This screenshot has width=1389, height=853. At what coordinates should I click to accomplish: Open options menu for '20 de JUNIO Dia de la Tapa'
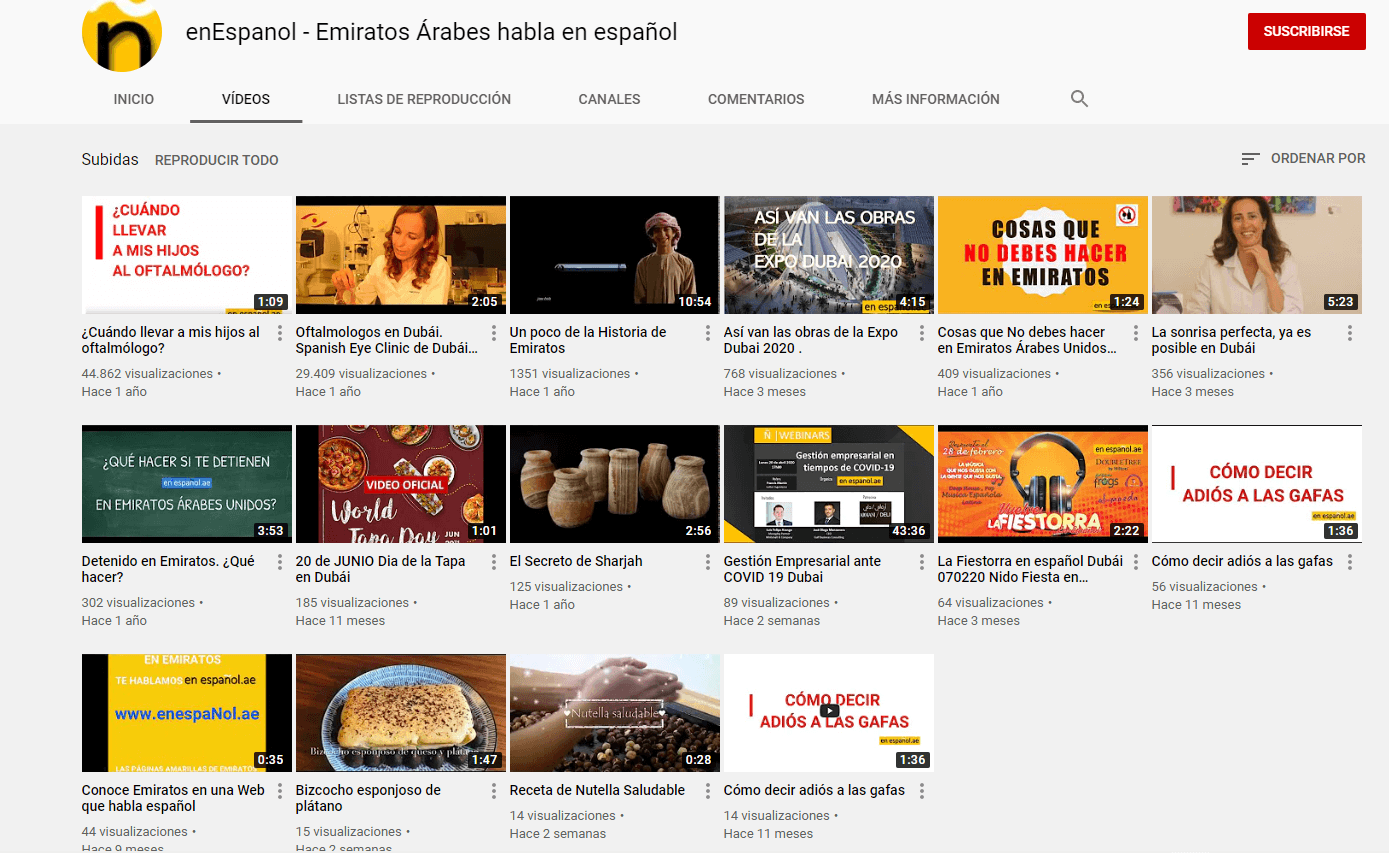[x=494, y=562]
